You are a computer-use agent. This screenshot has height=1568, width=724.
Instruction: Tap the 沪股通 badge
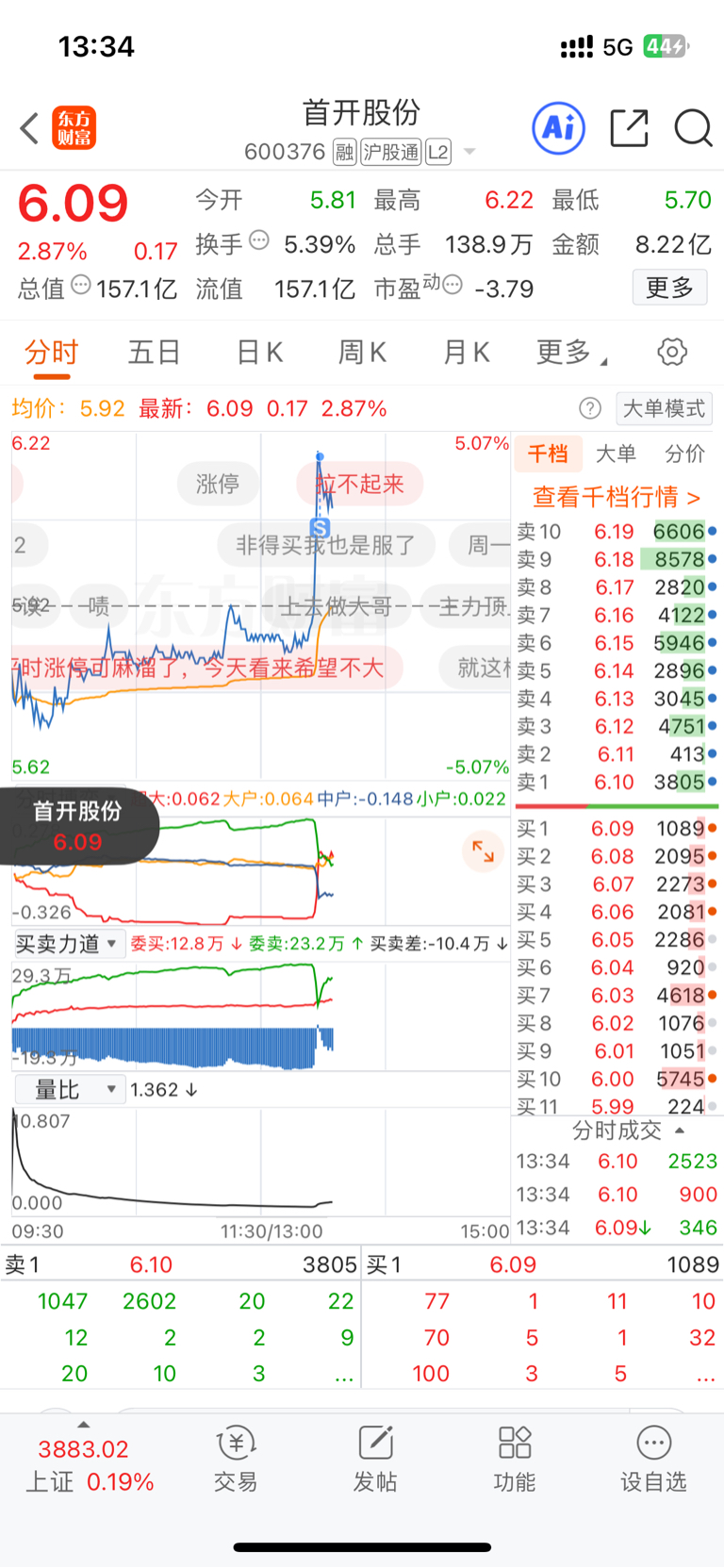(391, 152)
